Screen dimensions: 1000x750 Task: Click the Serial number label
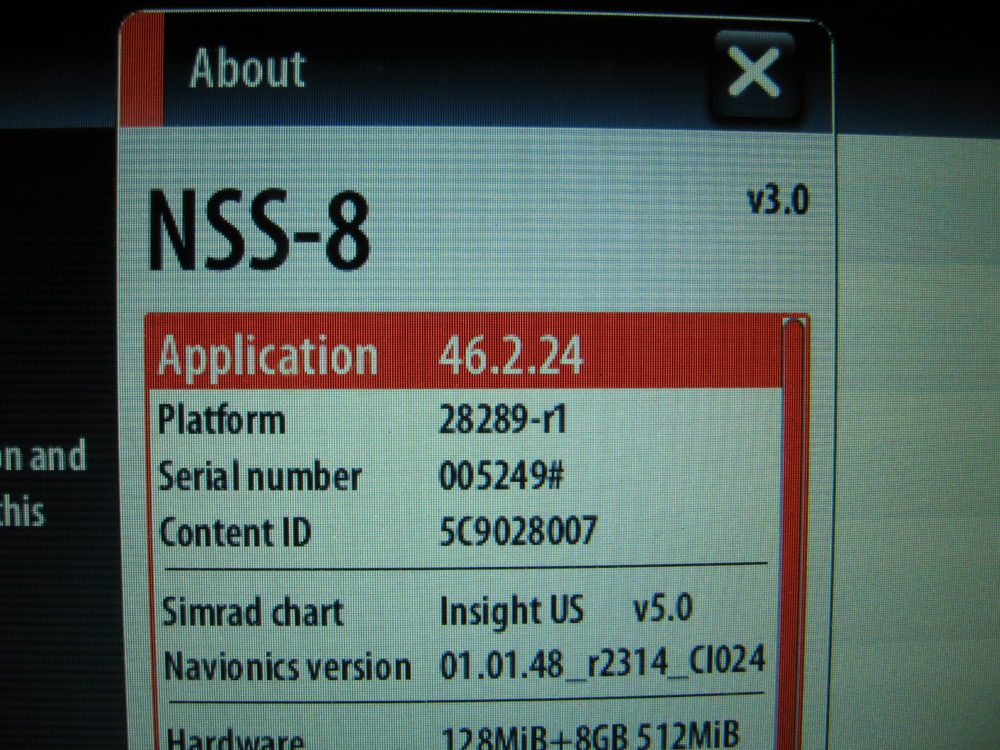(260, 476)
